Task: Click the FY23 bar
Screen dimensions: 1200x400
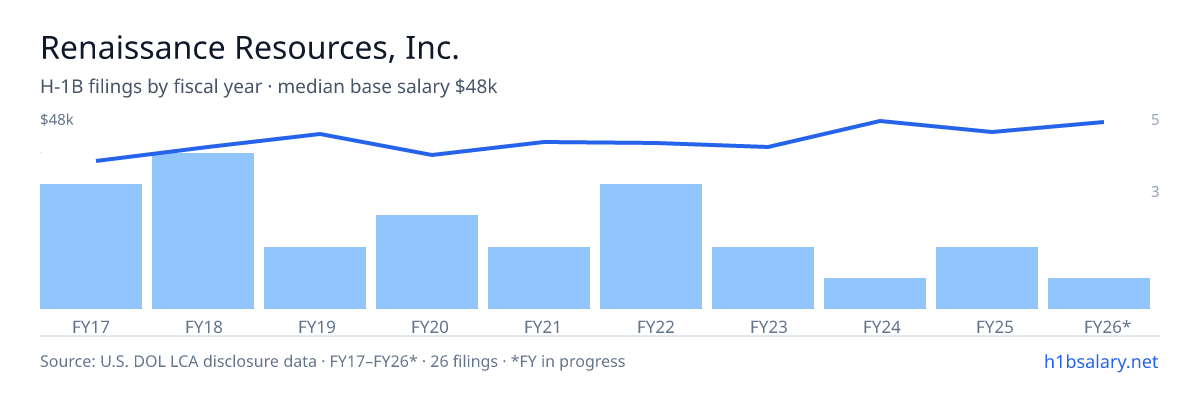Action: (x=763, y=278)
